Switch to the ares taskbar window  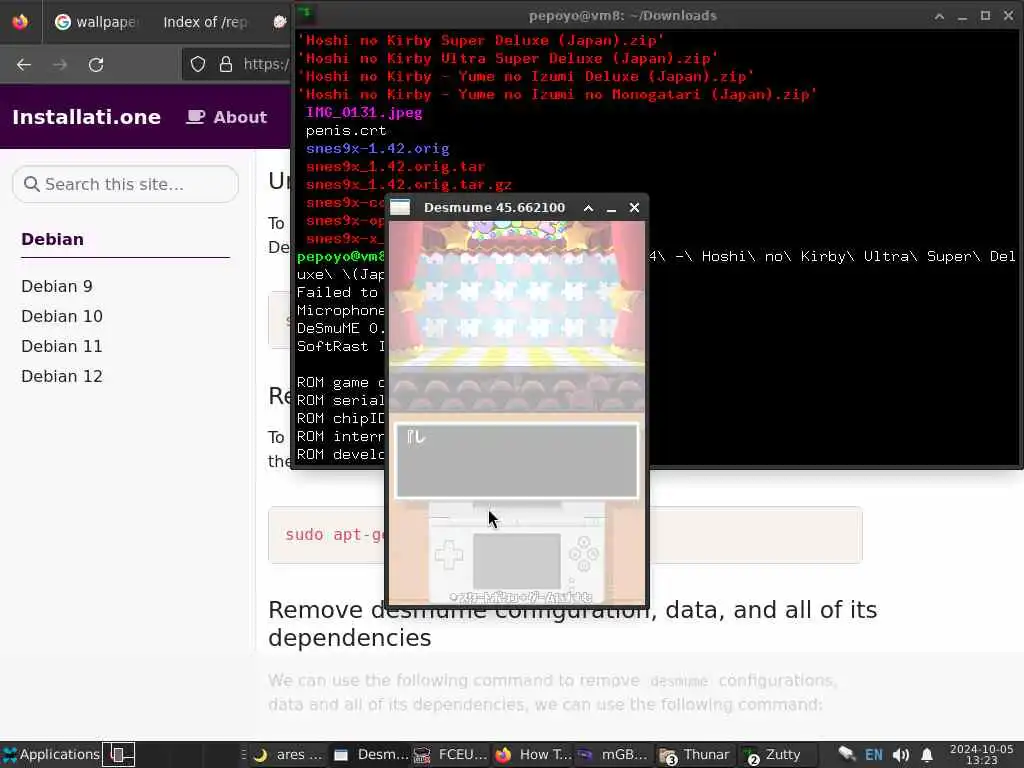coord(288,755)
